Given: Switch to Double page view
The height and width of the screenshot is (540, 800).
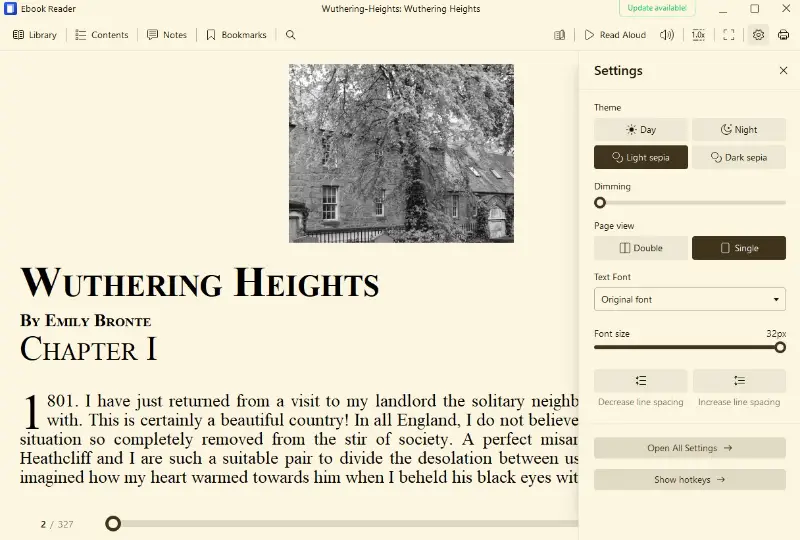Looking at the screenshot, I should point(640,248).
